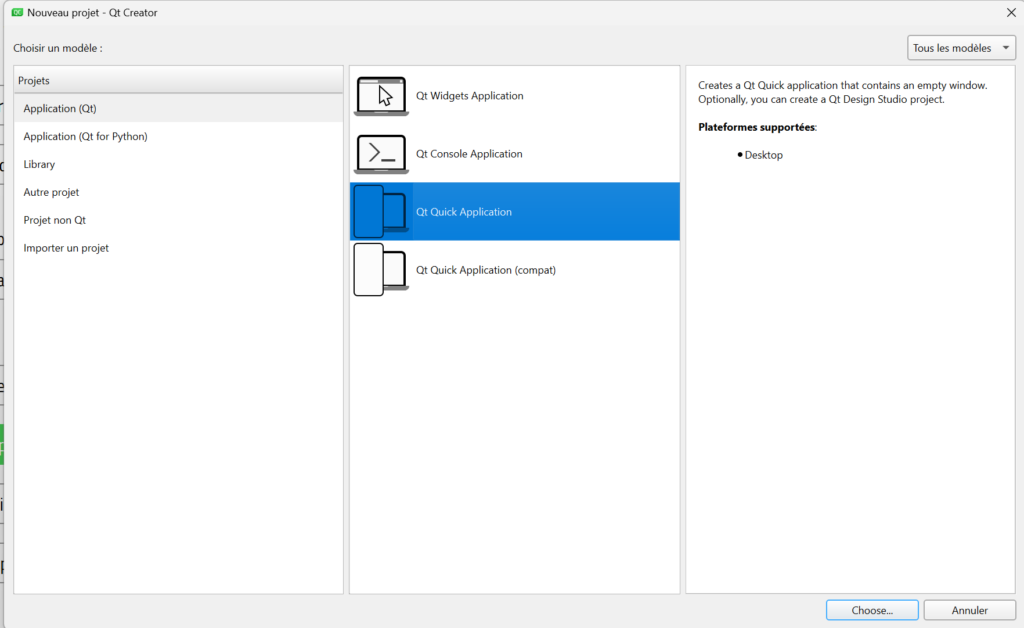1024x628 pixels.
Task: Click the Qt Quick Application (compat) icon
Action: (x=381, y=270)
